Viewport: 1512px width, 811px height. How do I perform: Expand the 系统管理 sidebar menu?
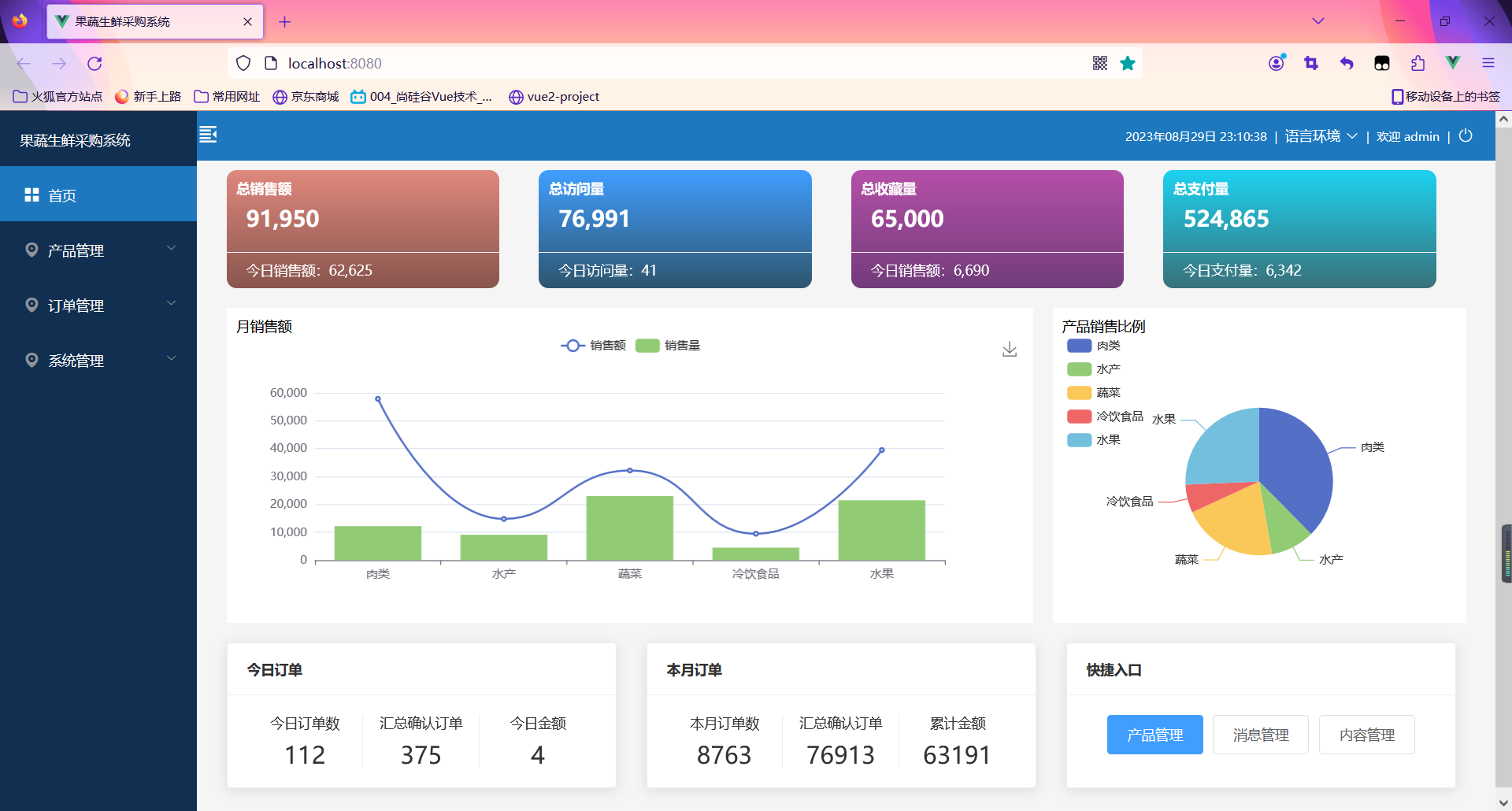(98, 360)
